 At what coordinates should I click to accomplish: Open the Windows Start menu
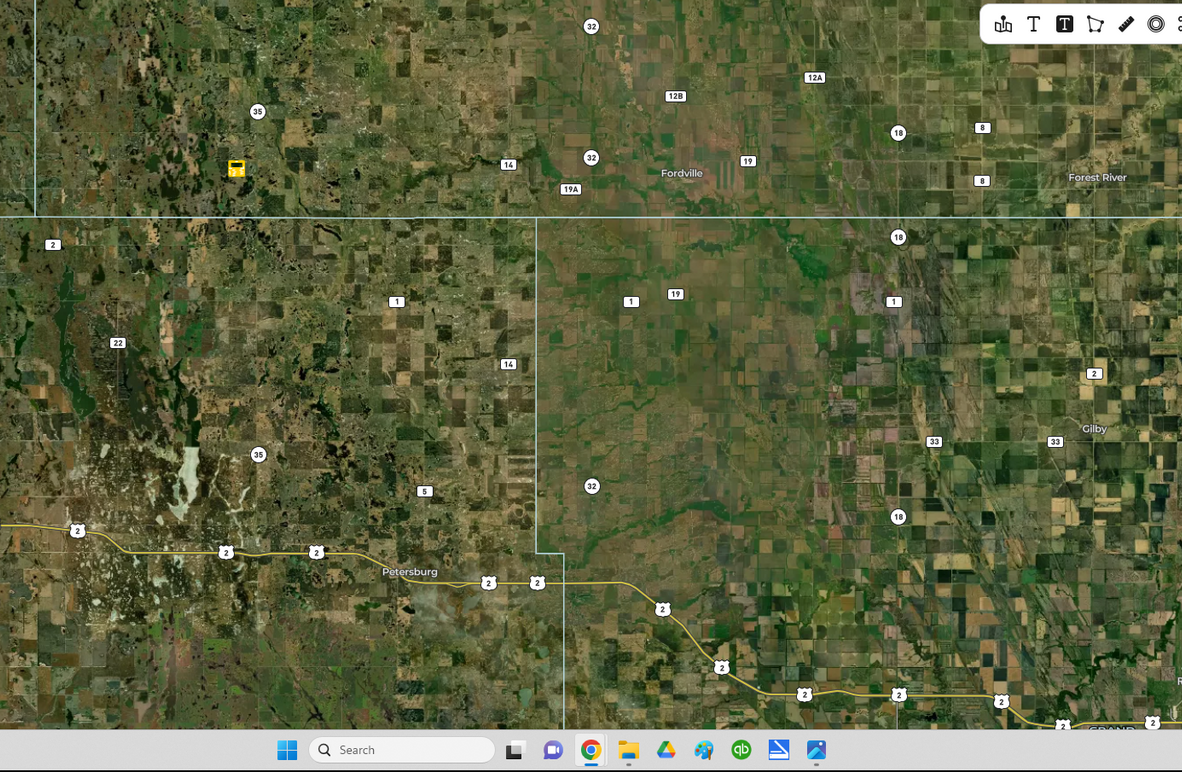coord(287,750)
